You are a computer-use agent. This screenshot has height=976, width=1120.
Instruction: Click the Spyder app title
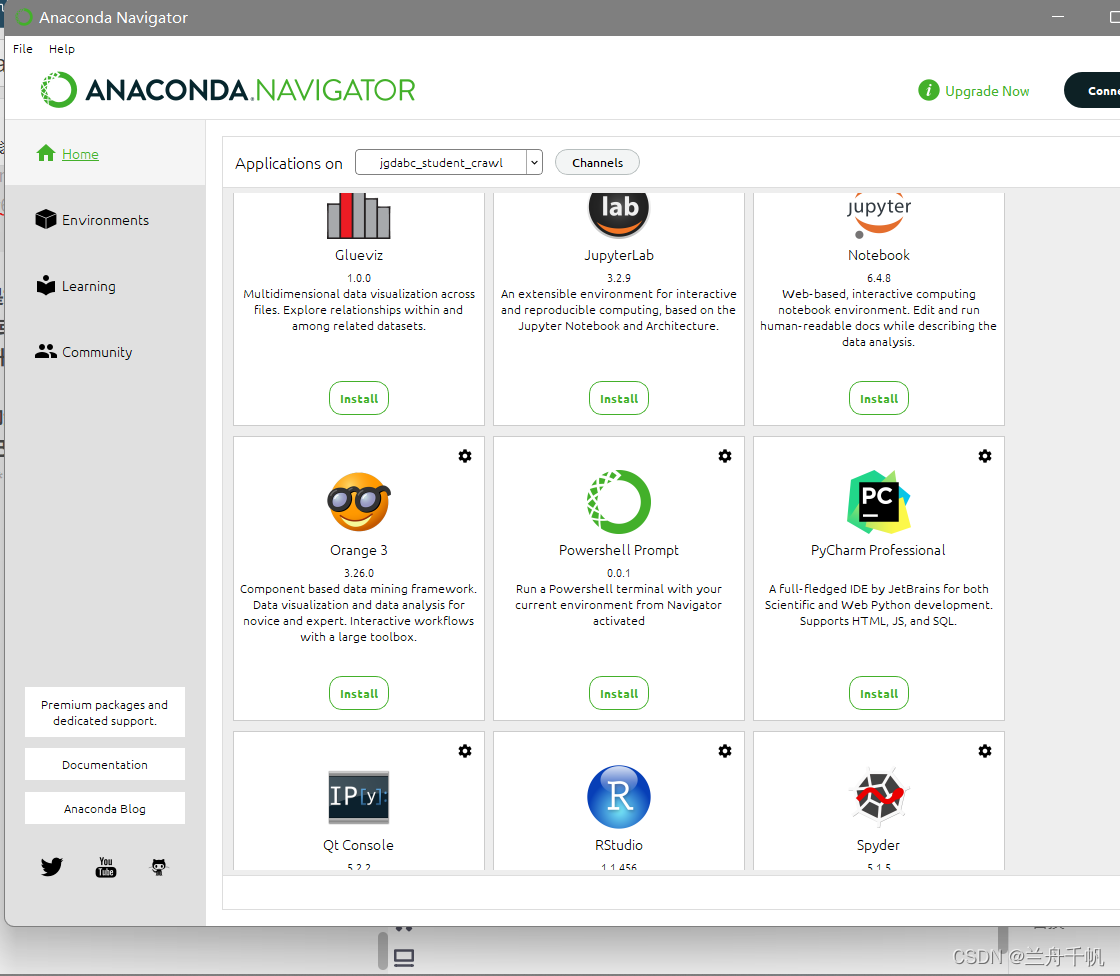[879, 845]
